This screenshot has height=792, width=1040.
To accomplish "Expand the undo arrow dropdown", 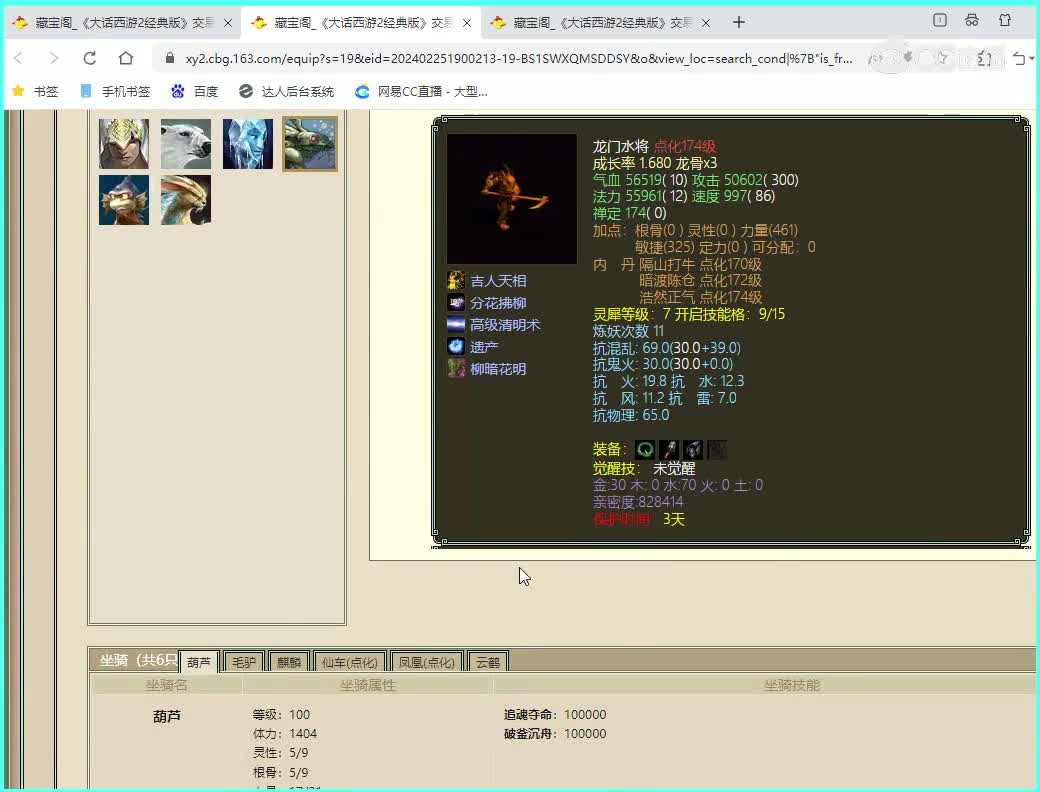I will coord(1031,59).
